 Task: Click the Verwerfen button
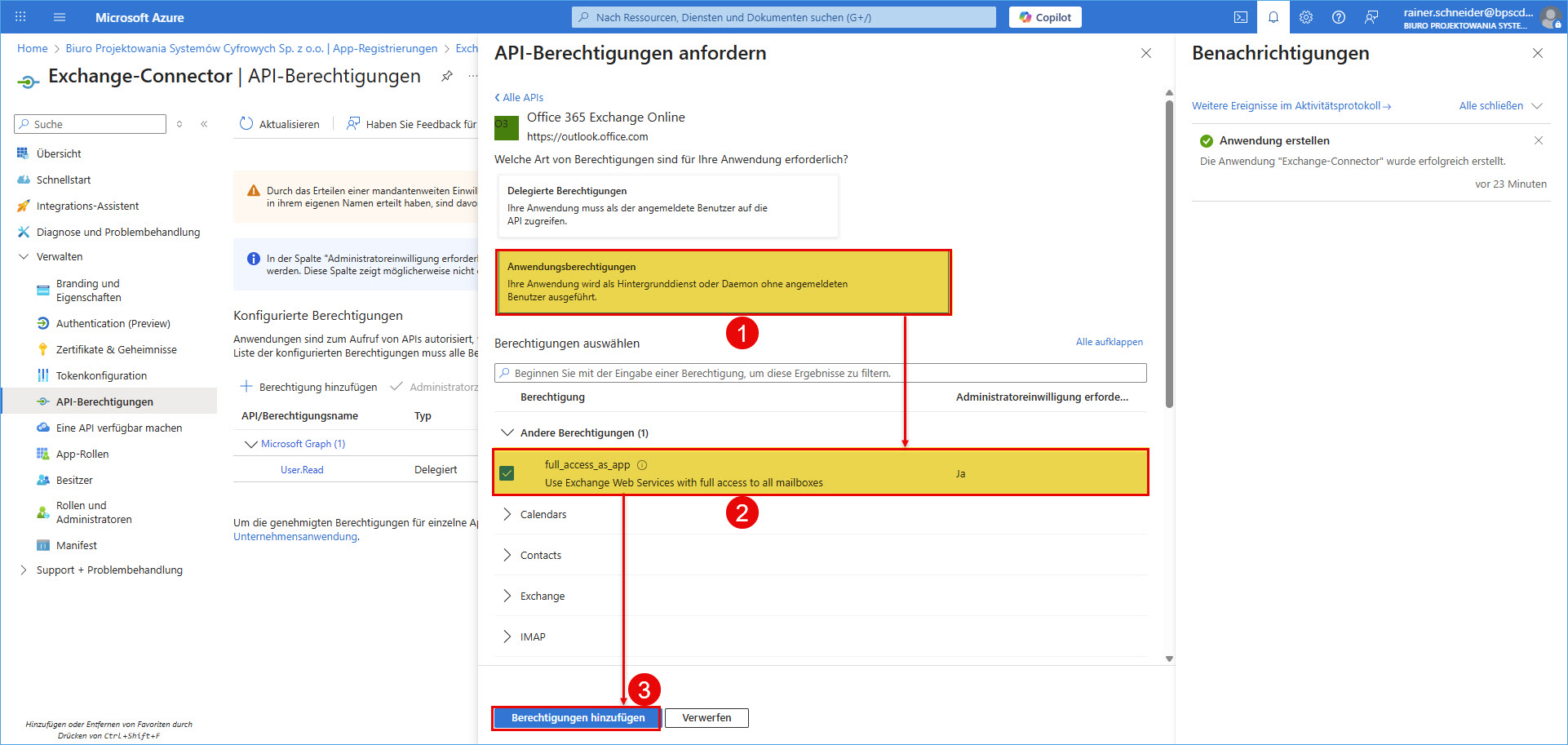(706, 718)
